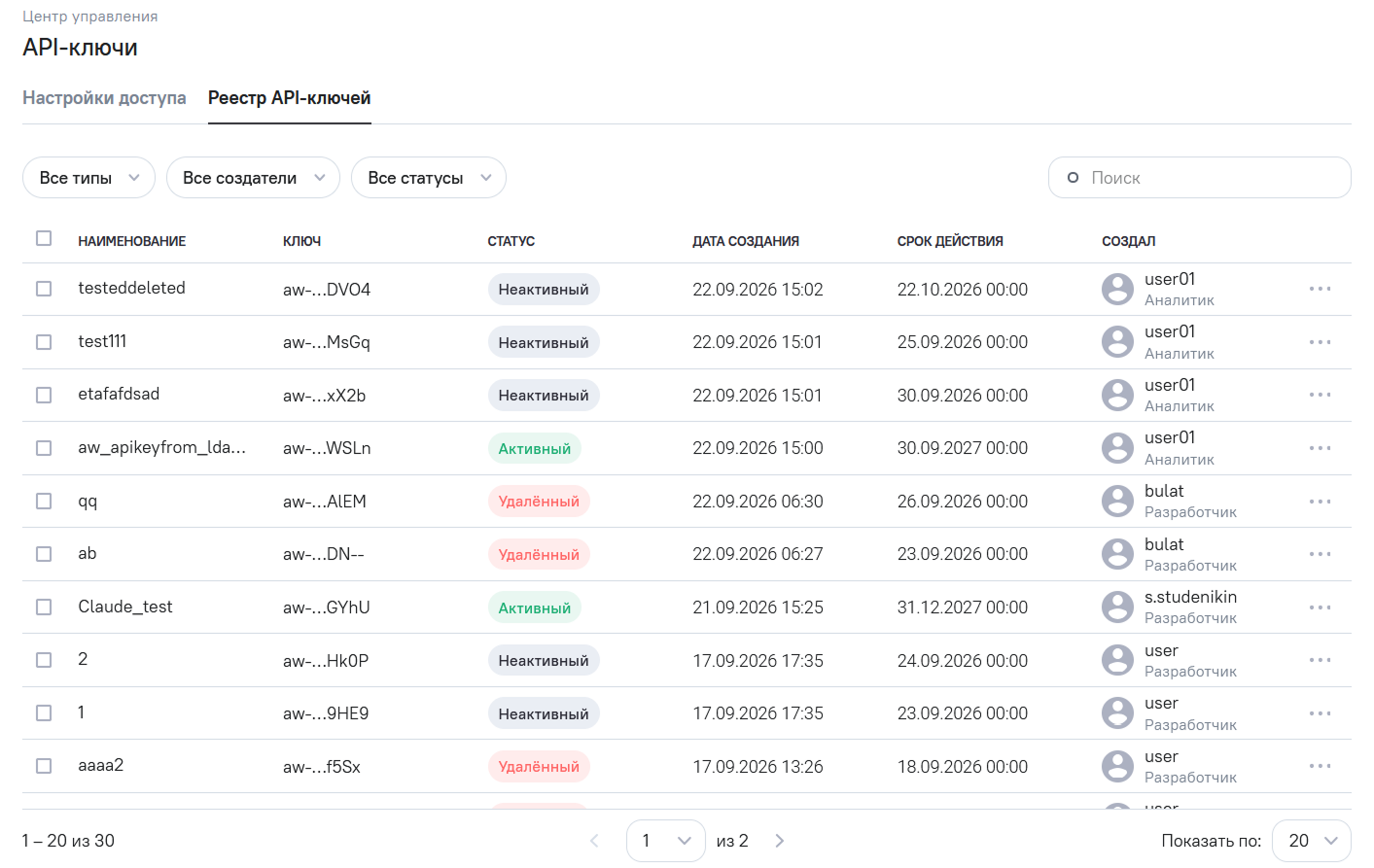Click 'Активный' status badge for Claude_test

[x=535, y=608]
